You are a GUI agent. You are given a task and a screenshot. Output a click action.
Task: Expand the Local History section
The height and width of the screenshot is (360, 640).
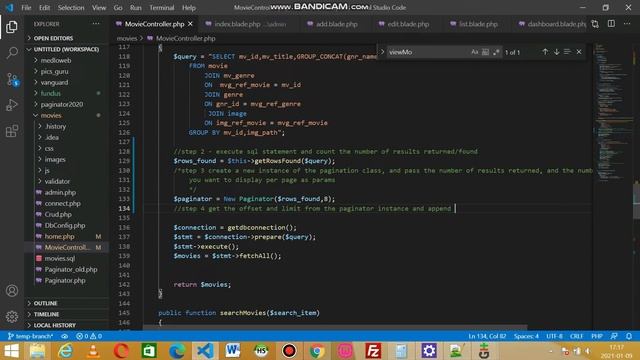(67, 325)
